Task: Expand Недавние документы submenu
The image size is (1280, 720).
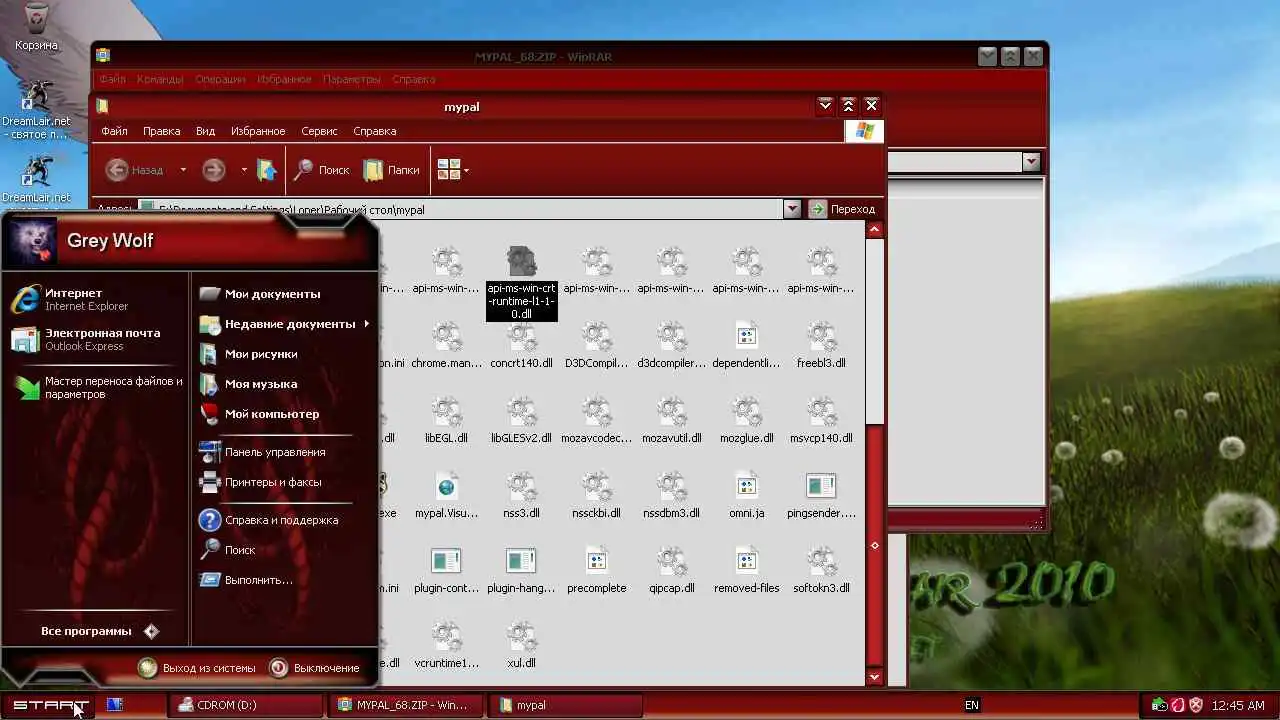Action: (x=285, y=324)
